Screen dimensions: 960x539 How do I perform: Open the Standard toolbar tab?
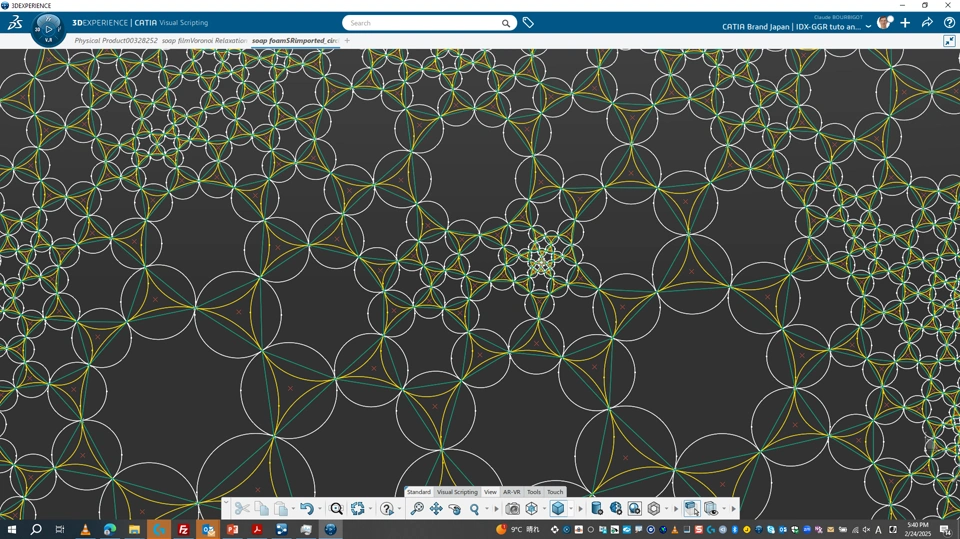419,492
